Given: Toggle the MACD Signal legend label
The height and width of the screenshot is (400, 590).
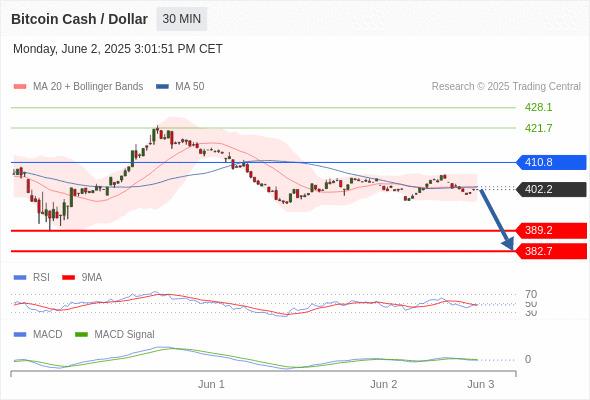Looking at the screenshot, I should (124, 335).
